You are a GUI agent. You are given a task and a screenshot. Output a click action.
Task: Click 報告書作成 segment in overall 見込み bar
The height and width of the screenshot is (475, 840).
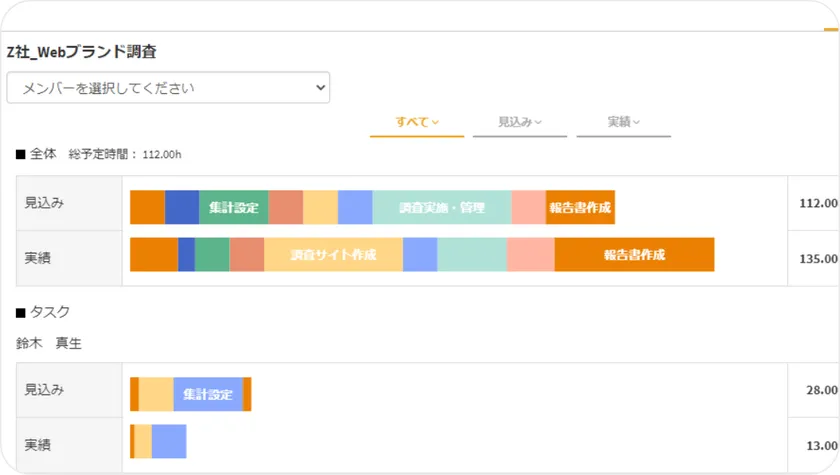point(580,208)
